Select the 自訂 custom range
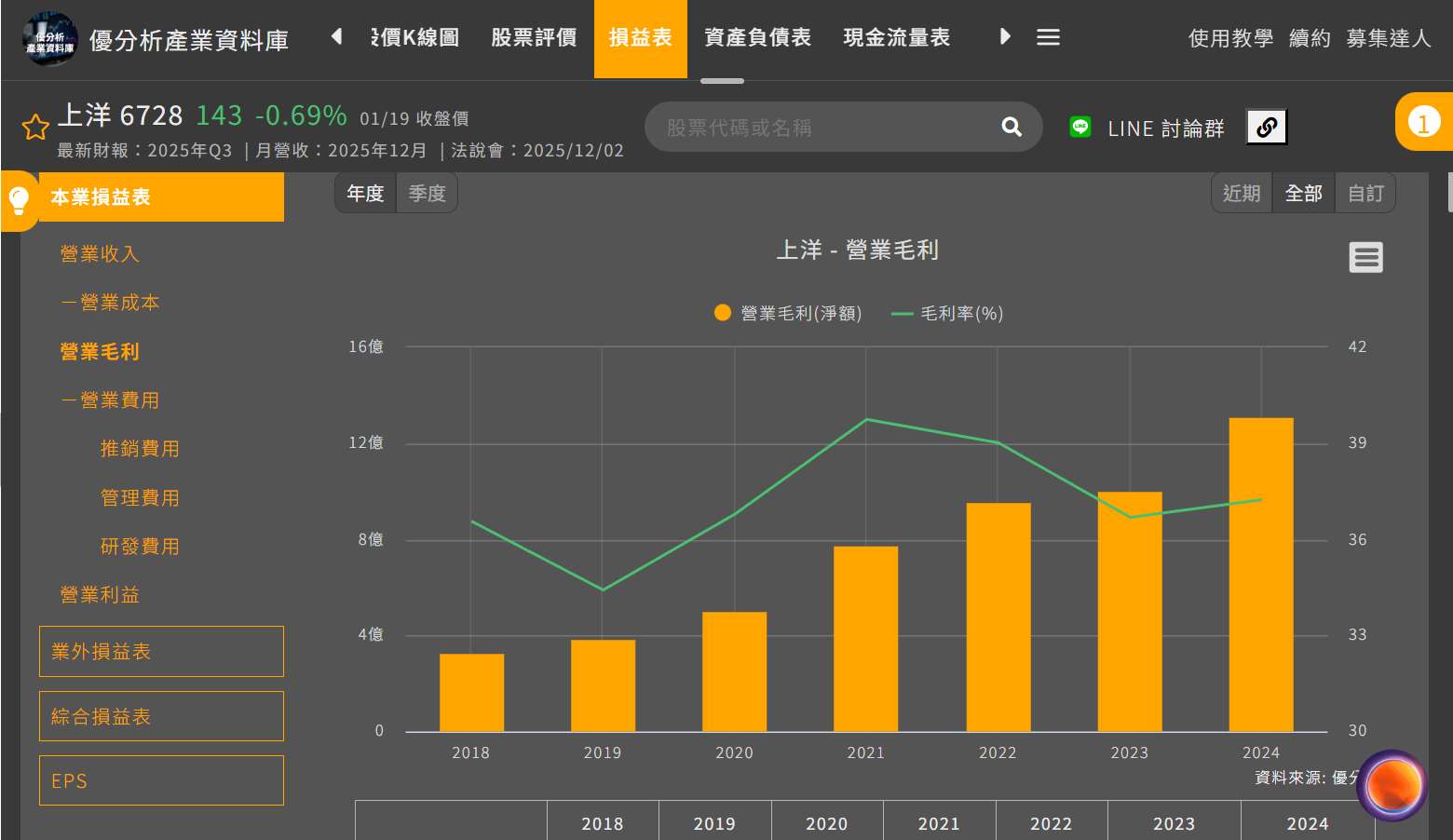 pos(1365,194)
